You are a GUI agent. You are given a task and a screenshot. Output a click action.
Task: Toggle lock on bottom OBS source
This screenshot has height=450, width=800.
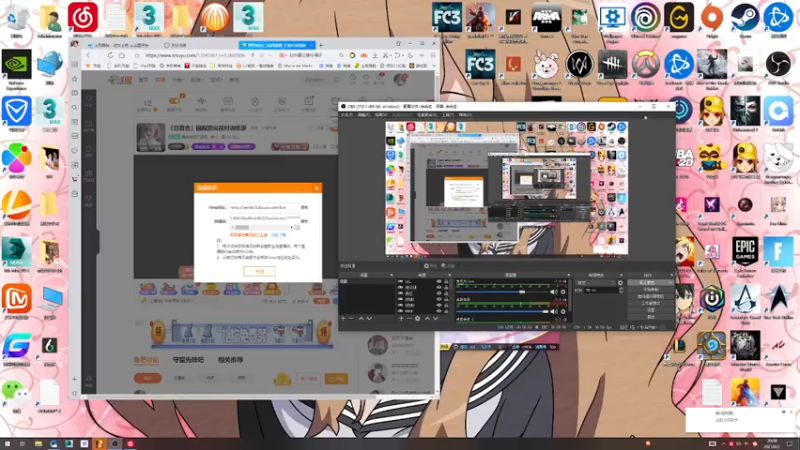[446, 311]
